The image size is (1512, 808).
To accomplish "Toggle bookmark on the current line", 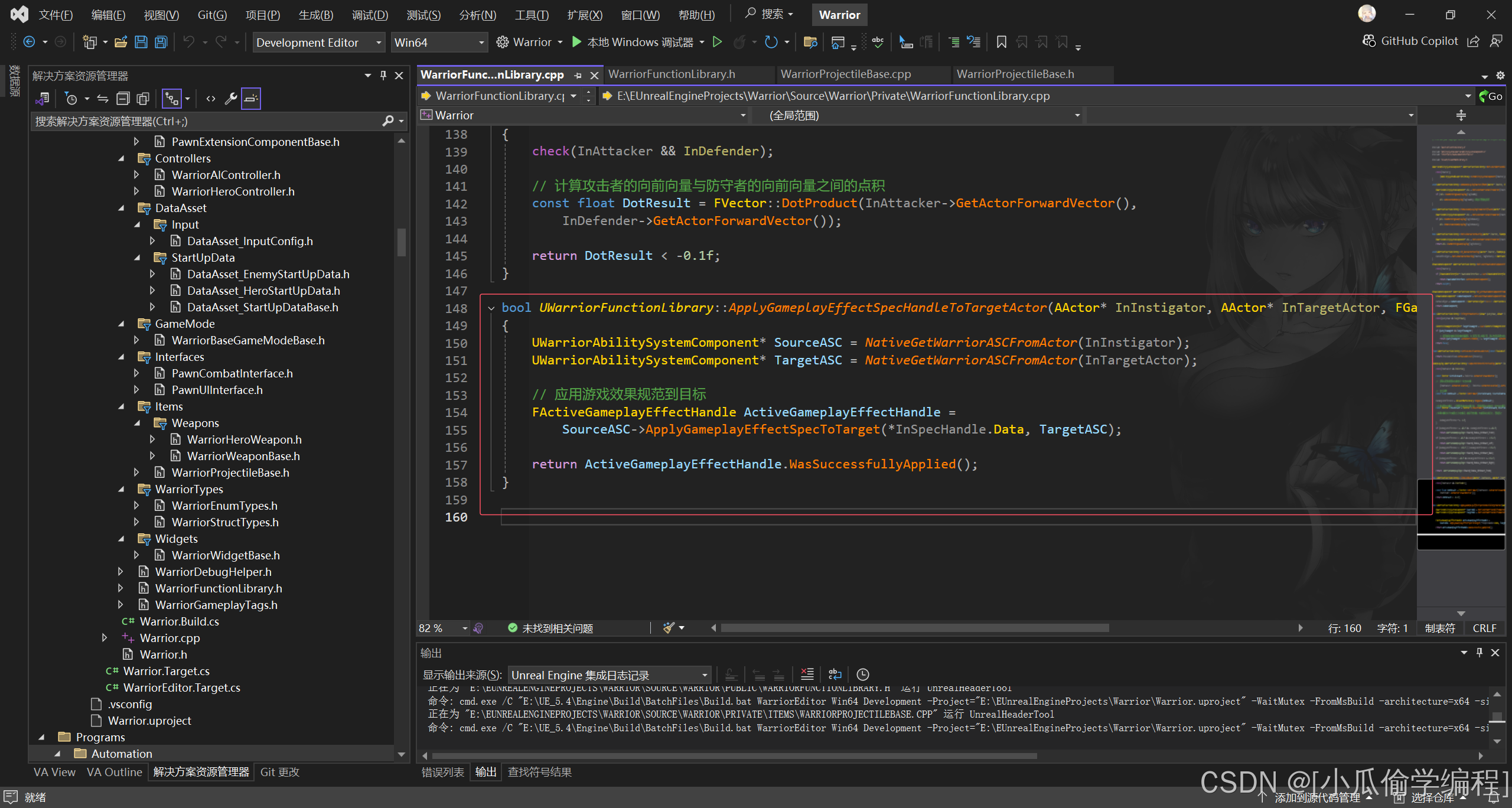I will pyautogui.click(x=1001, y=42).
